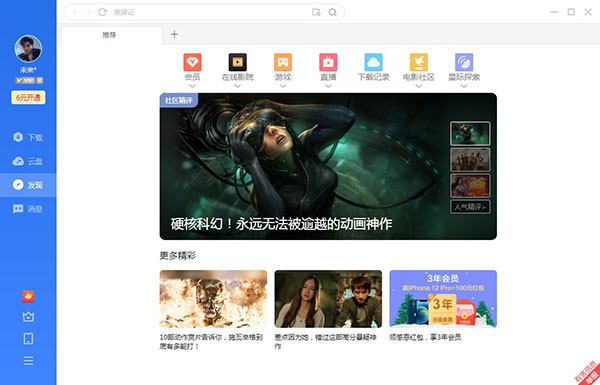
Task: Expand the chevron under 在线影院
Action: pyautogui.click(x=238, y=86)
